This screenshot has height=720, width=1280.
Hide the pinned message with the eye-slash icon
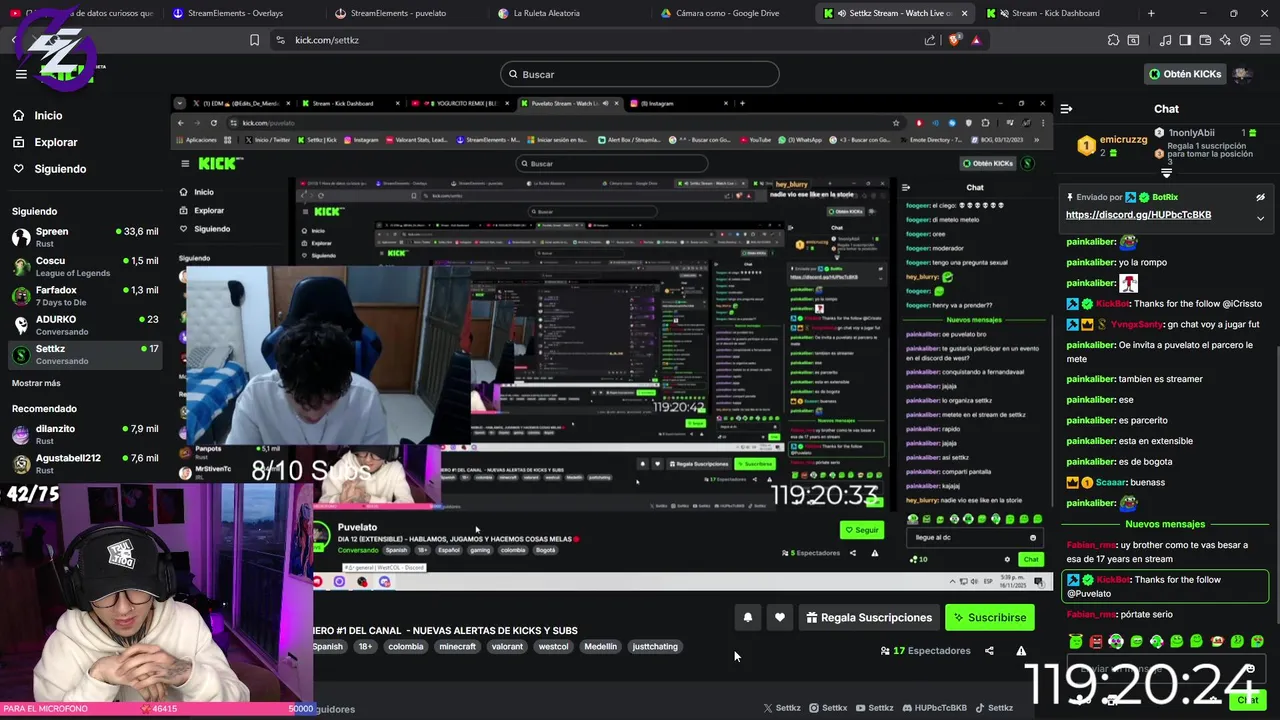pyautogui.click(x=1261, y=197)
